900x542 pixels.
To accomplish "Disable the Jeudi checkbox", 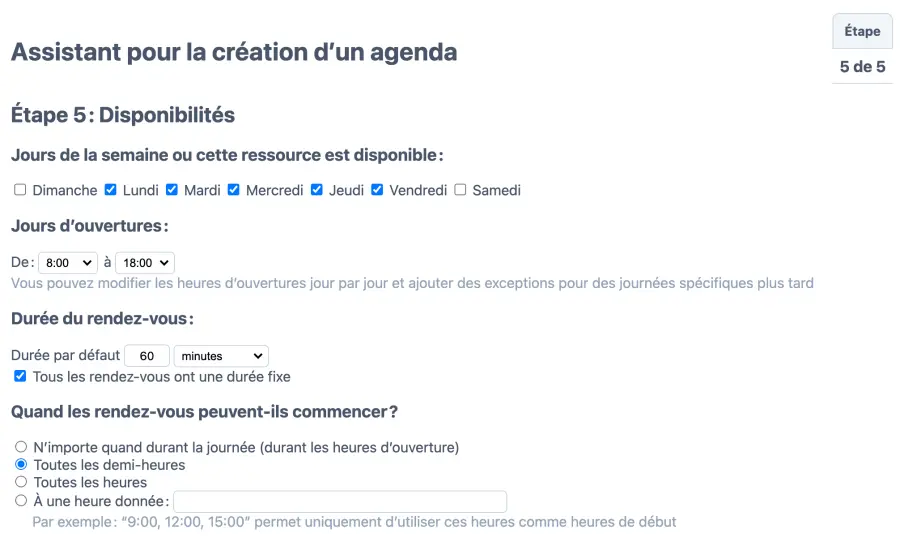I will coord(317,190).
